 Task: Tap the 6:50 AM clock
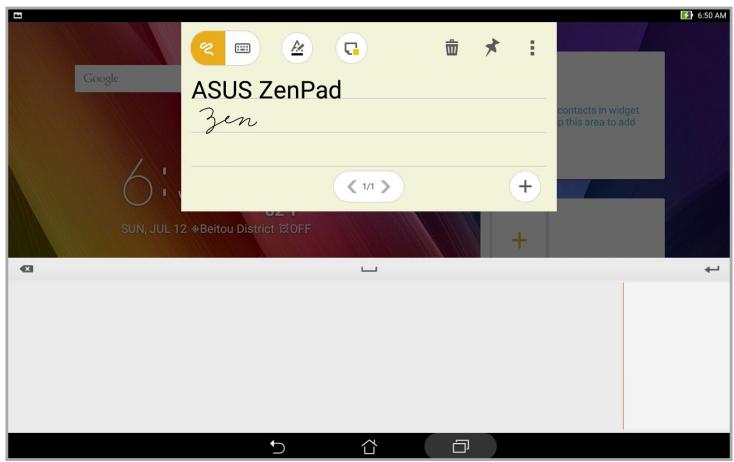pos(712,15)
